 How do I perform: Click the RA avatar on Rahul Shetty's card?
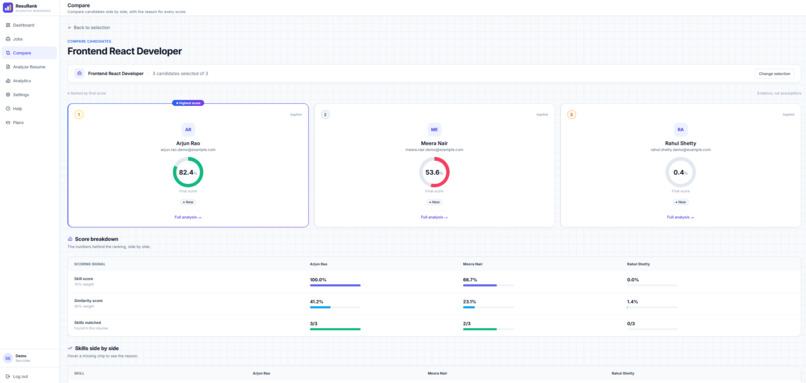coord(681,130)
